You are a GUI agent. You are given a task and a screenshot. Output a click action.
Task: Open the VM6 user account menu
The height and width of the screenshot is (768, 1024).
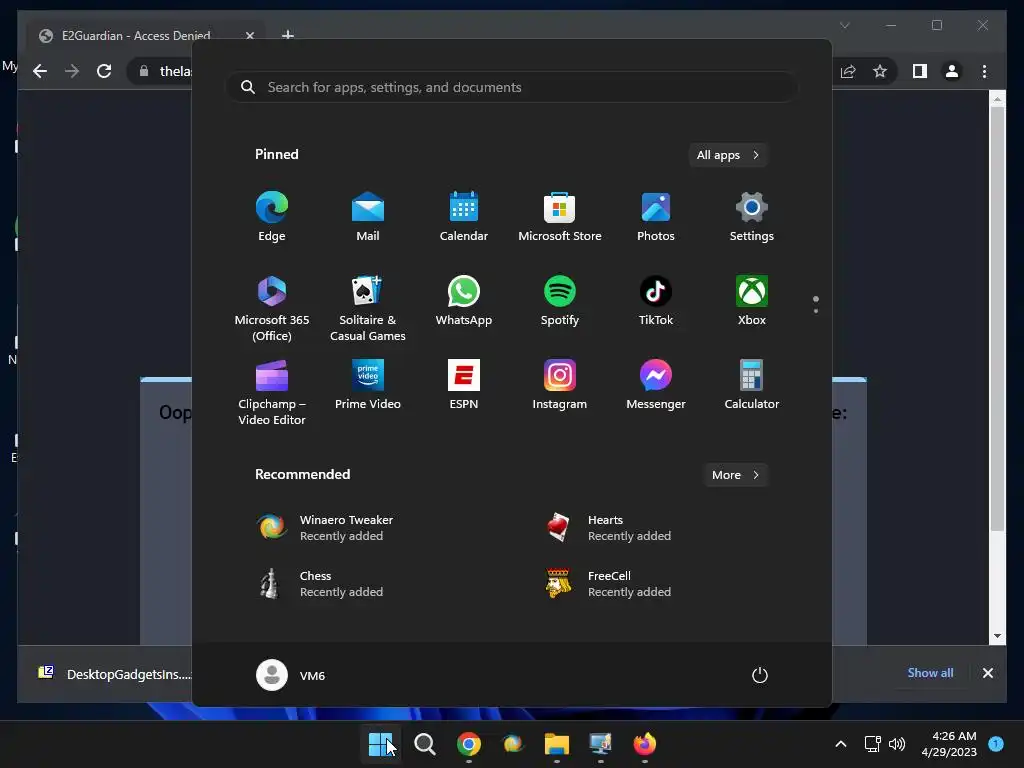tap(291, 675)
